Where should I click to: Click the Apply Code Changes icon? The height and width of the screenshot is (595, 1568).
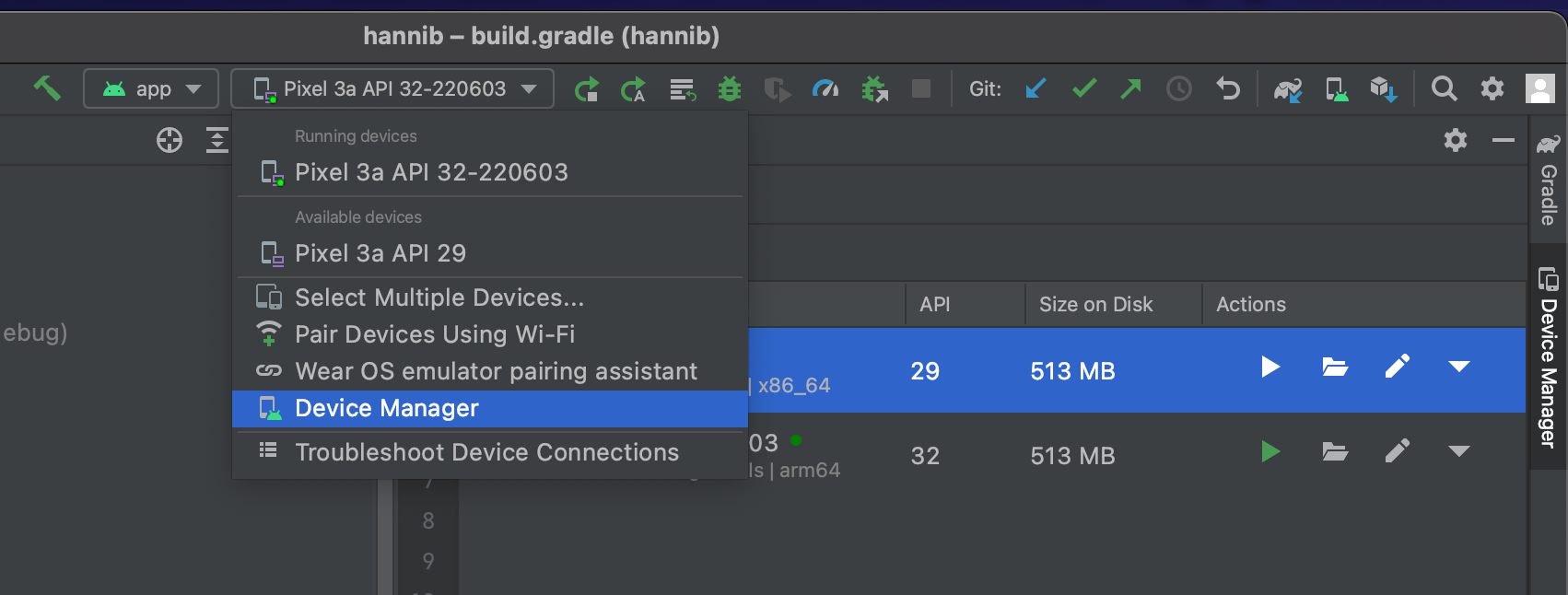coord(683,89)
